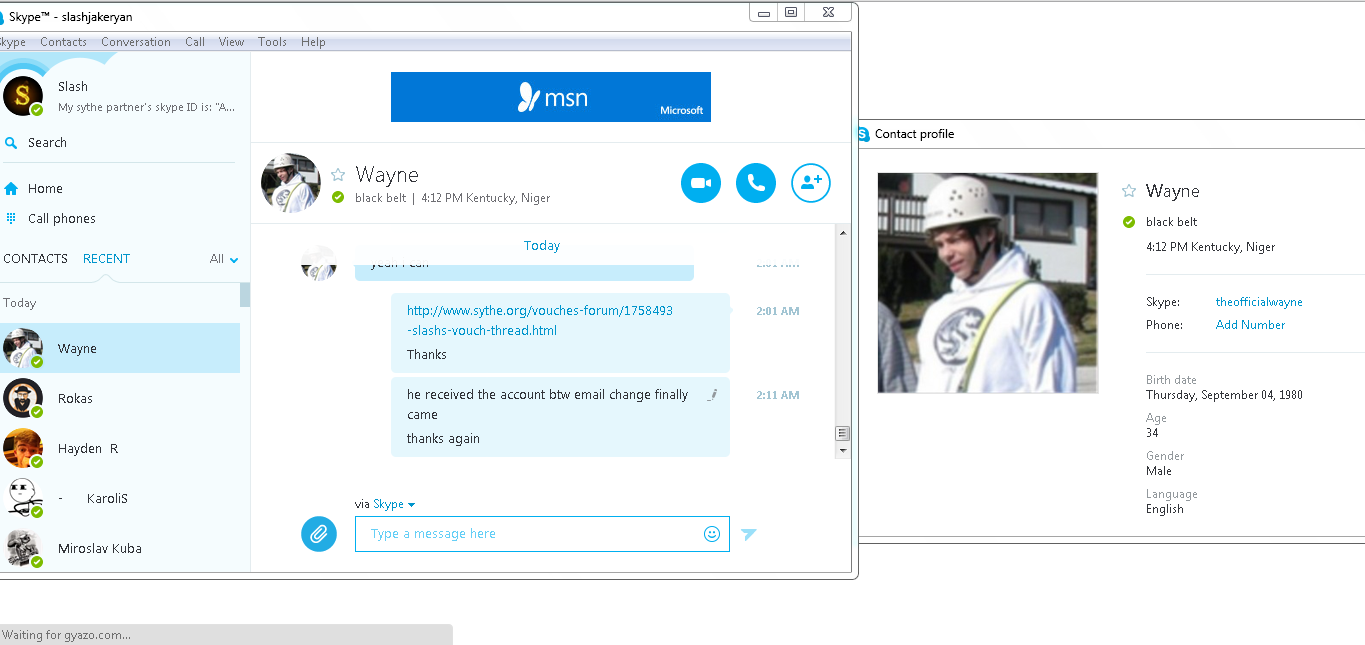Click the edit pencil icon on message
The width and height of the screenshot is (1365, 645).
[713, 395]
